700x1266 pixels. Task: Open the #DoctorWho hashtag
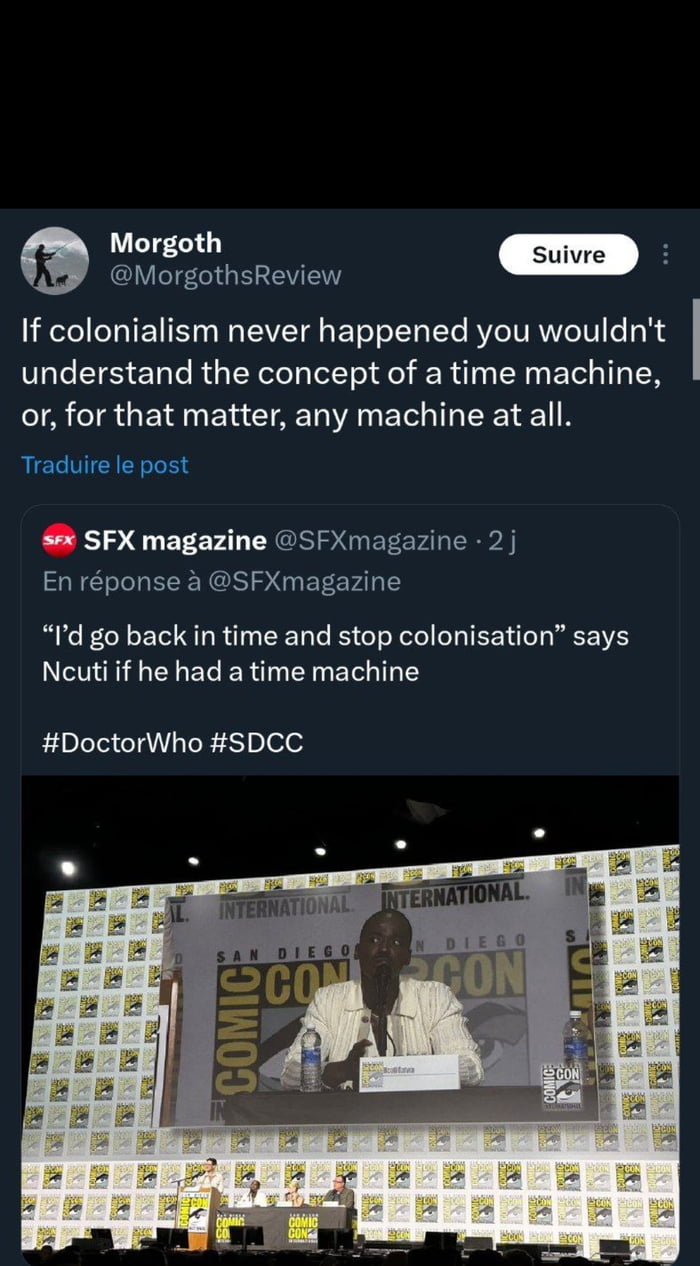tap(122, 743)
